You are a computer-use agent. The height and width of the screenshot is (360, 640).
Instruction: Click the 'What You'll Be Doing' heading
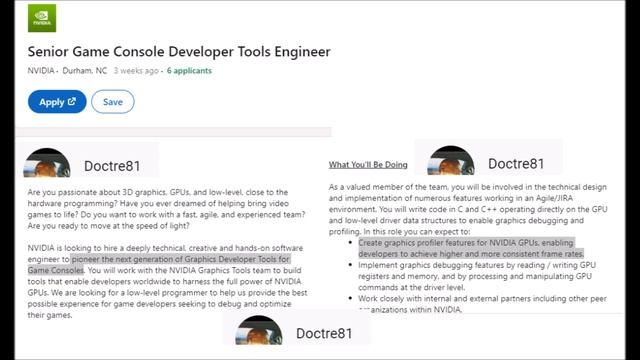[368, 164]
